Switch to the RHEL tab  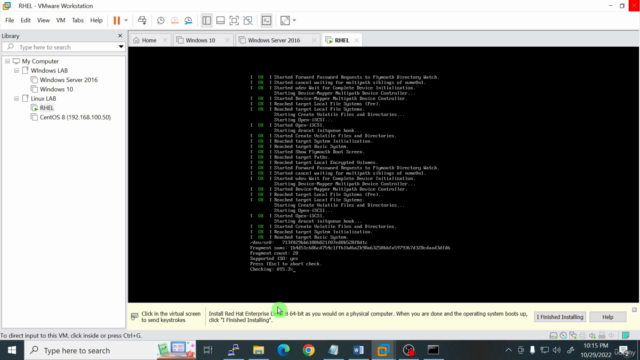click(342, 40)
